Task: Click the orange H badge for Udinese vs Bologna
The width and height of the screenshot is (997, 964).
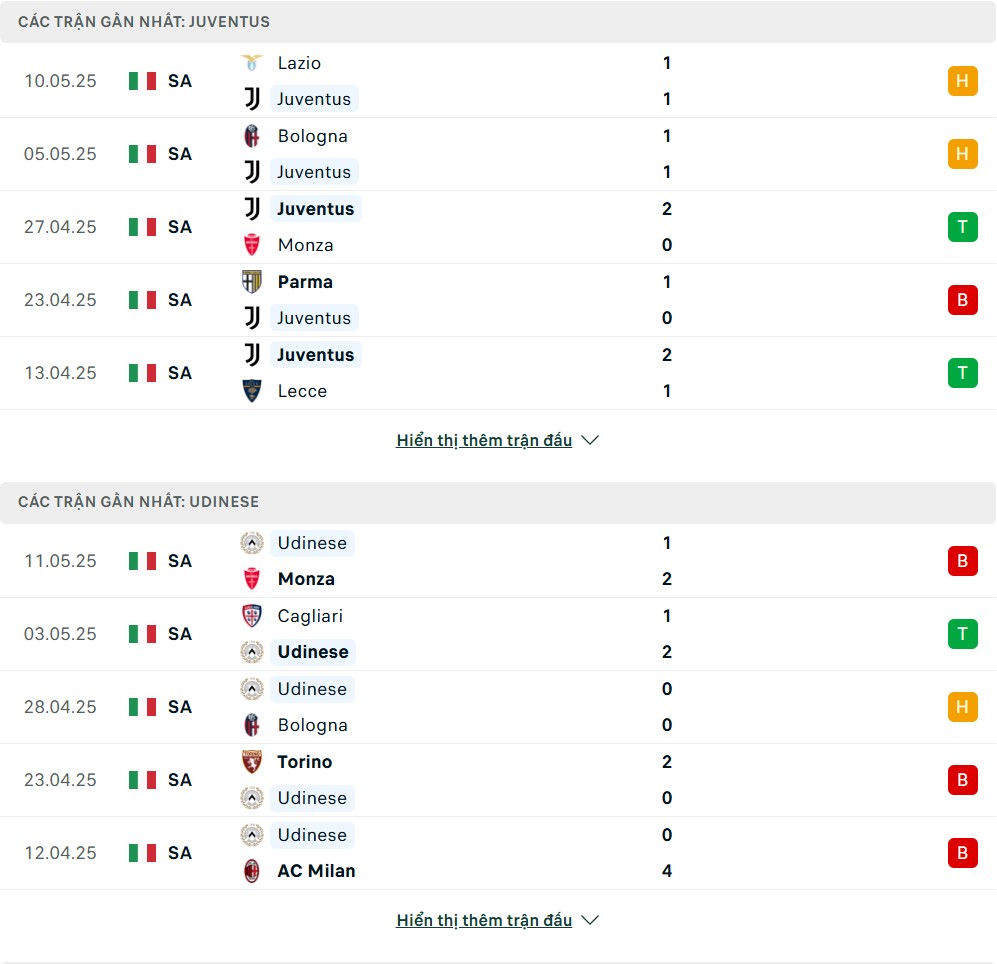Action: point(962,706)
